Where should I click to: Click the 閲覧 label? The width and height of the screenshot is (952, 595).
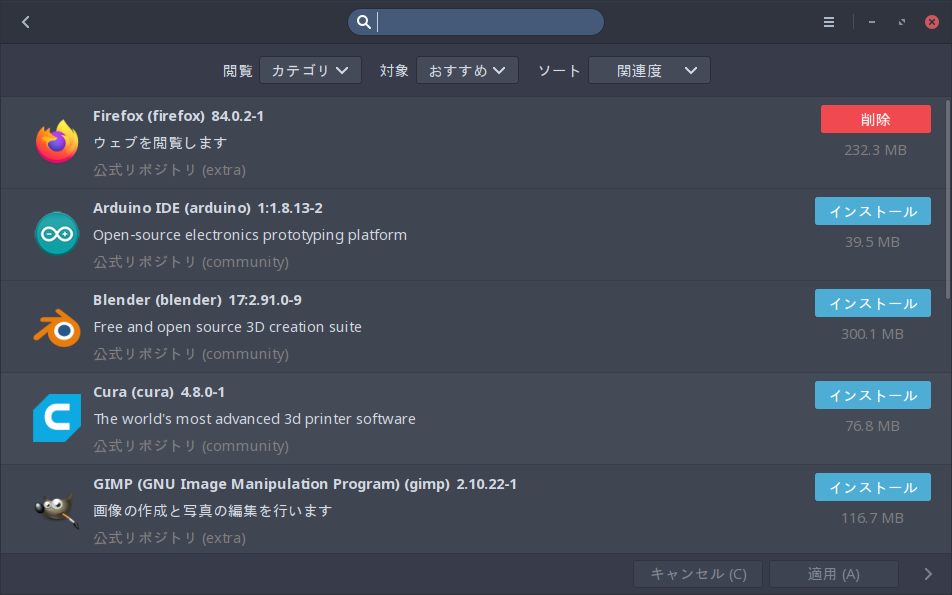click(x=237, y=71)
